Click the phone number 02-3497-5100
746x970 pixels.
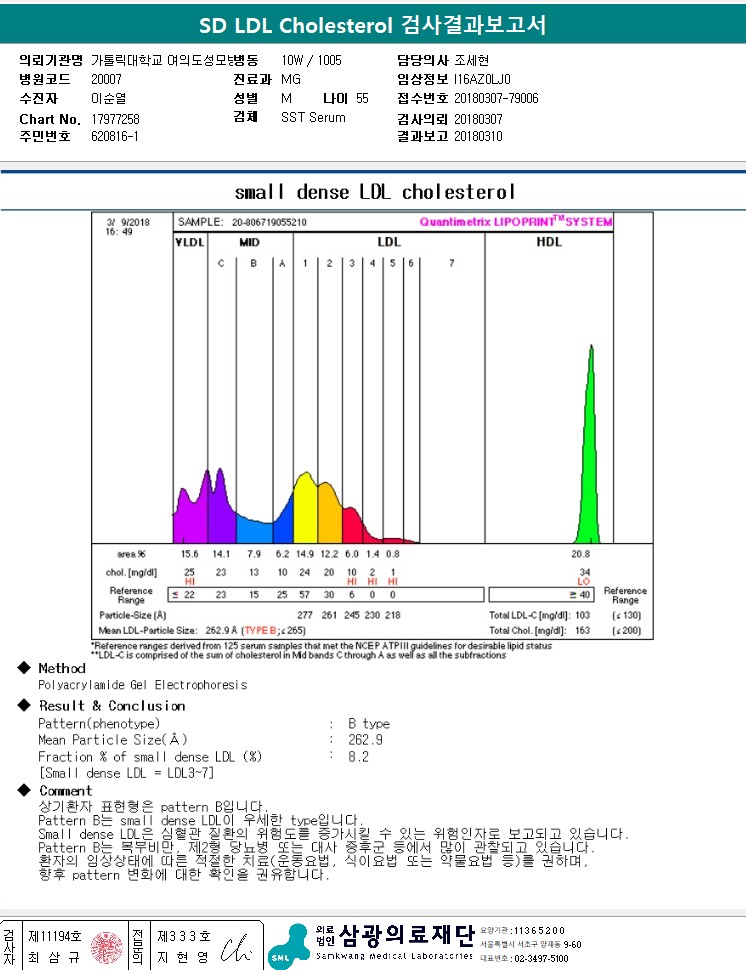[541, 958]
